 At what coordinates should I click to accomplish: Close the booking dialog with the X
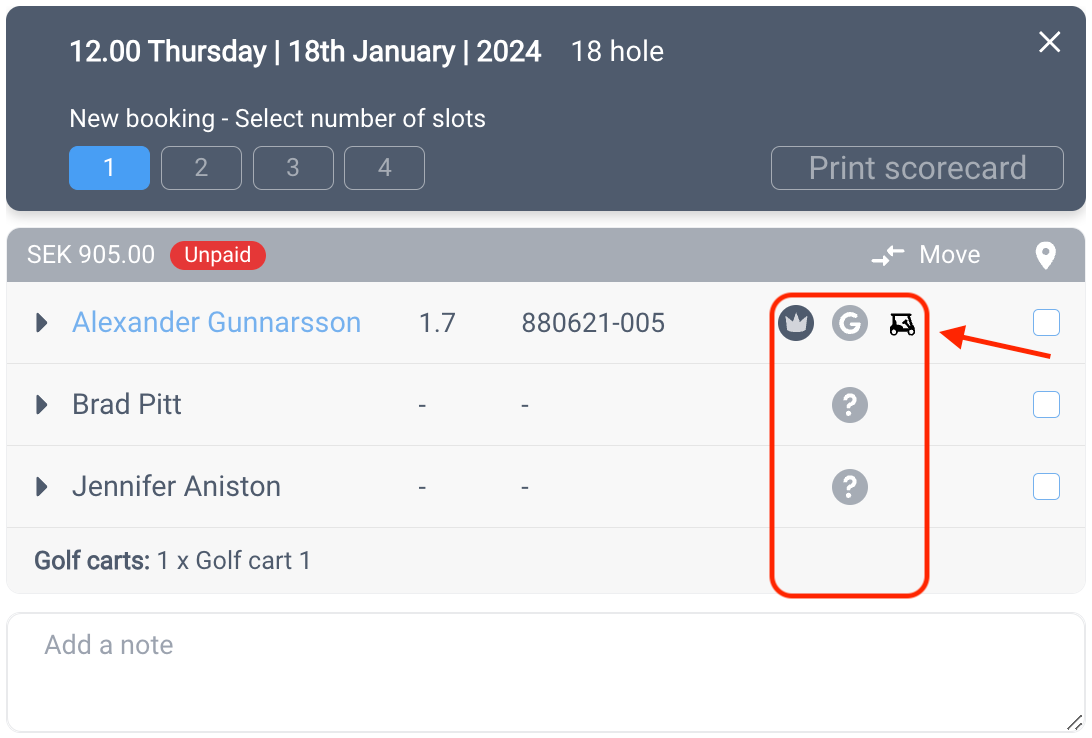[1050, 42]
